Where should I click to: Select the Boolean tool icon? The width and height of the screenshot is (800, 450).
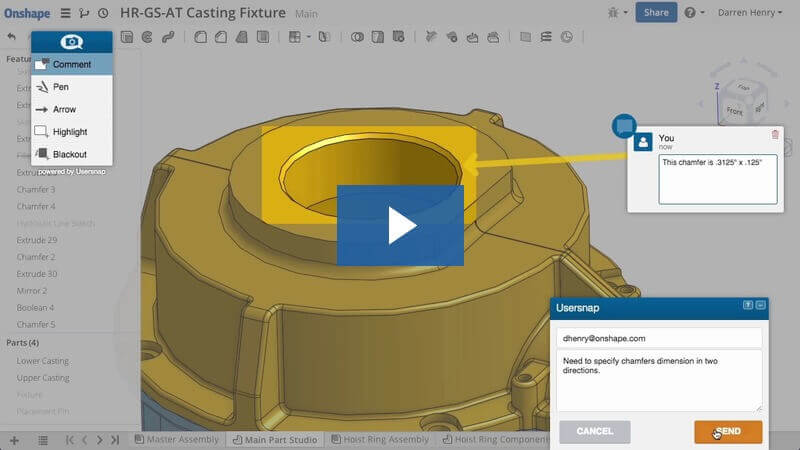(357, 37)
